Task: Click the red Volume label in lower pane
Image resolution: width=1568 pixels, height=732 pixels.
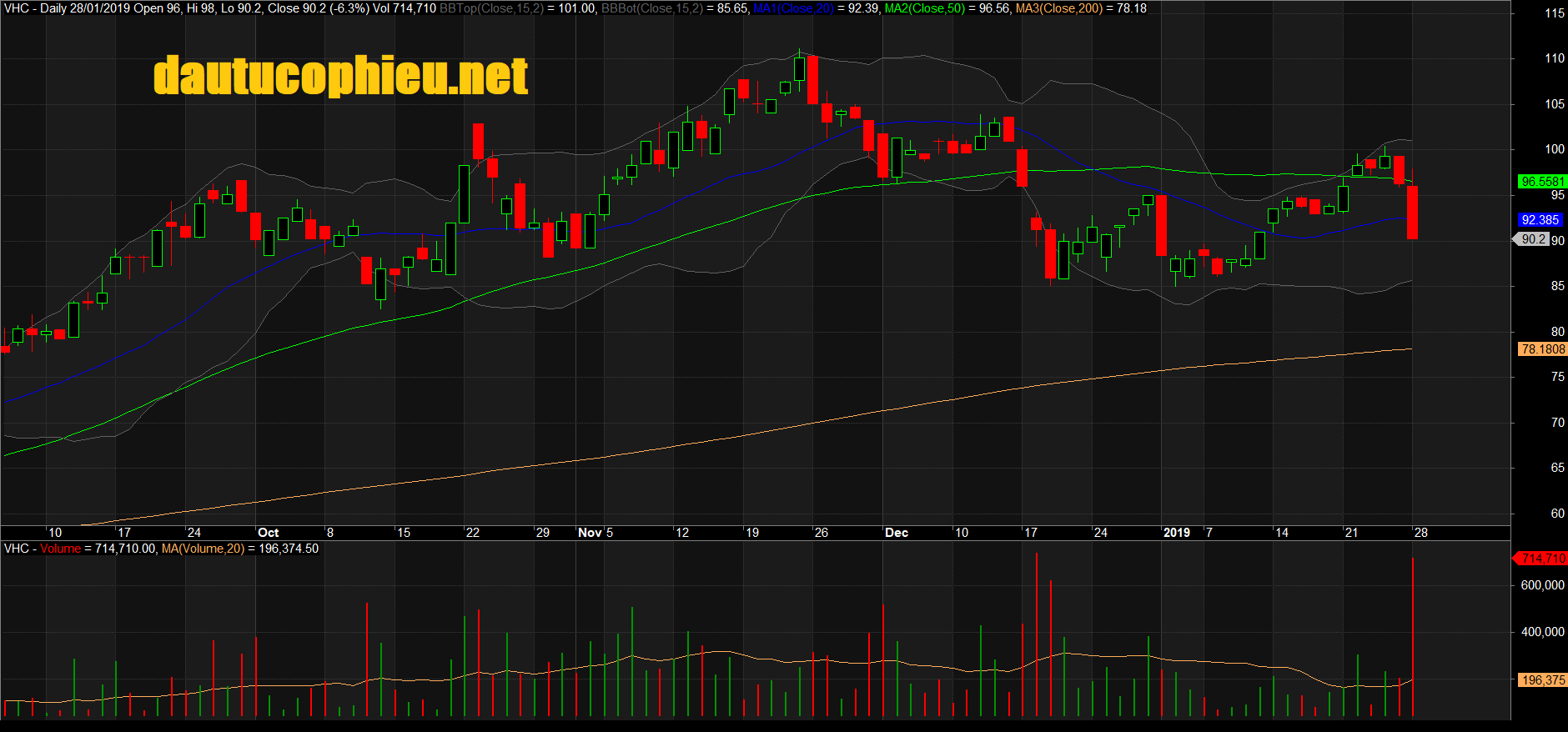Action: [x=60, y=549]
